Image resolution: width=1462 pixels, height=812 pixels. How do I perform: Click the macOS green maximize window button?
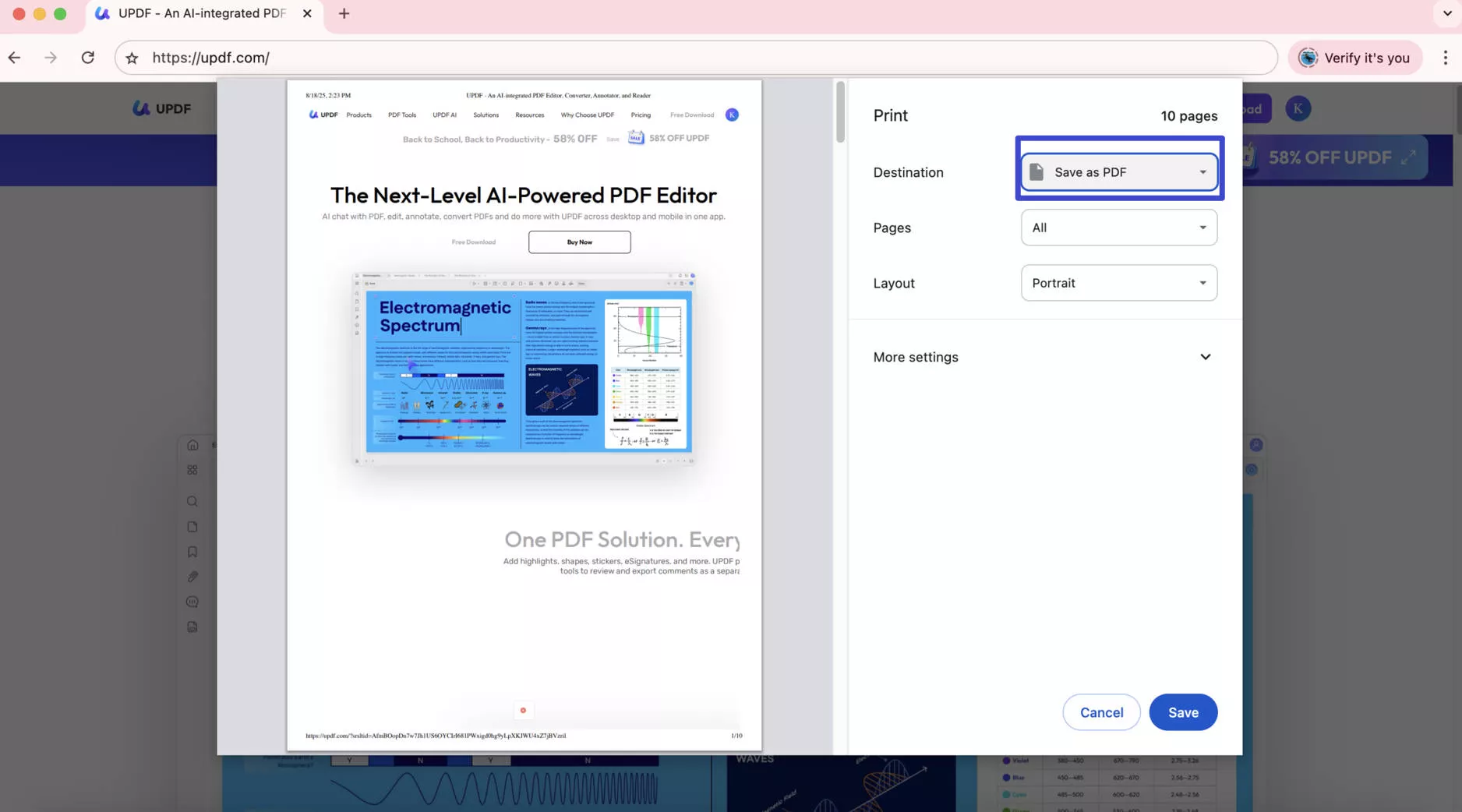[x=60, y=13]
